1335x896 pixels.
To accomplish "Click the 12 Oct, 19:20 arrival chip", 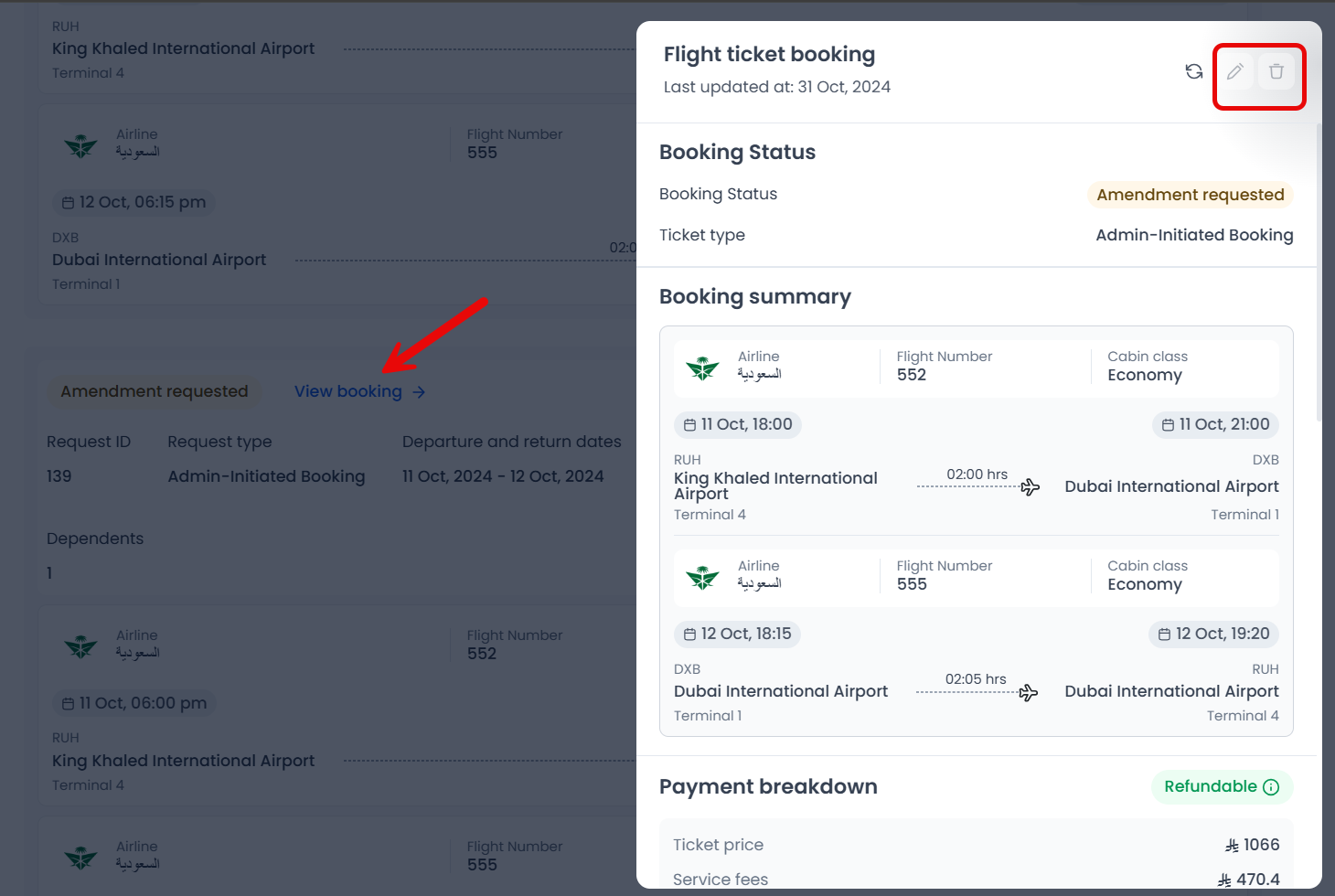I will click(1213, 634).
